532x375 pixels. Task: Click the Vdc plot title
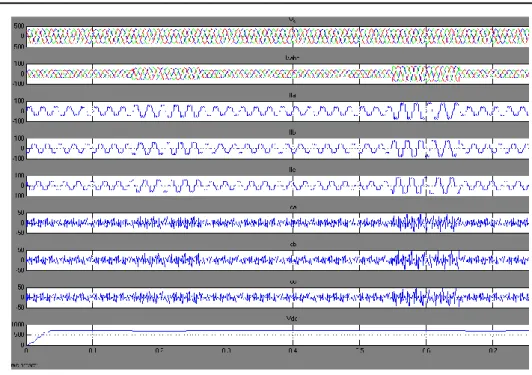tap(292, 319)
